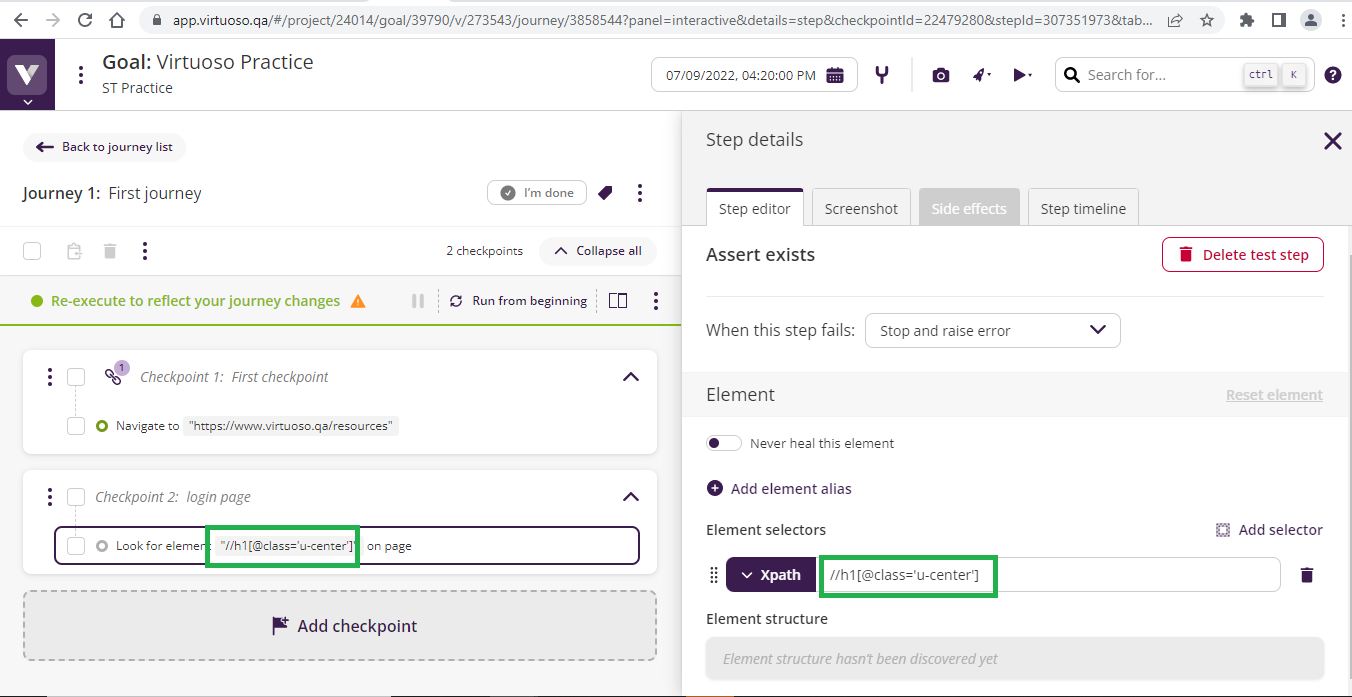Switch to the Step timeline tab
1352x697 pixels.
click(x=1082, y=209)
